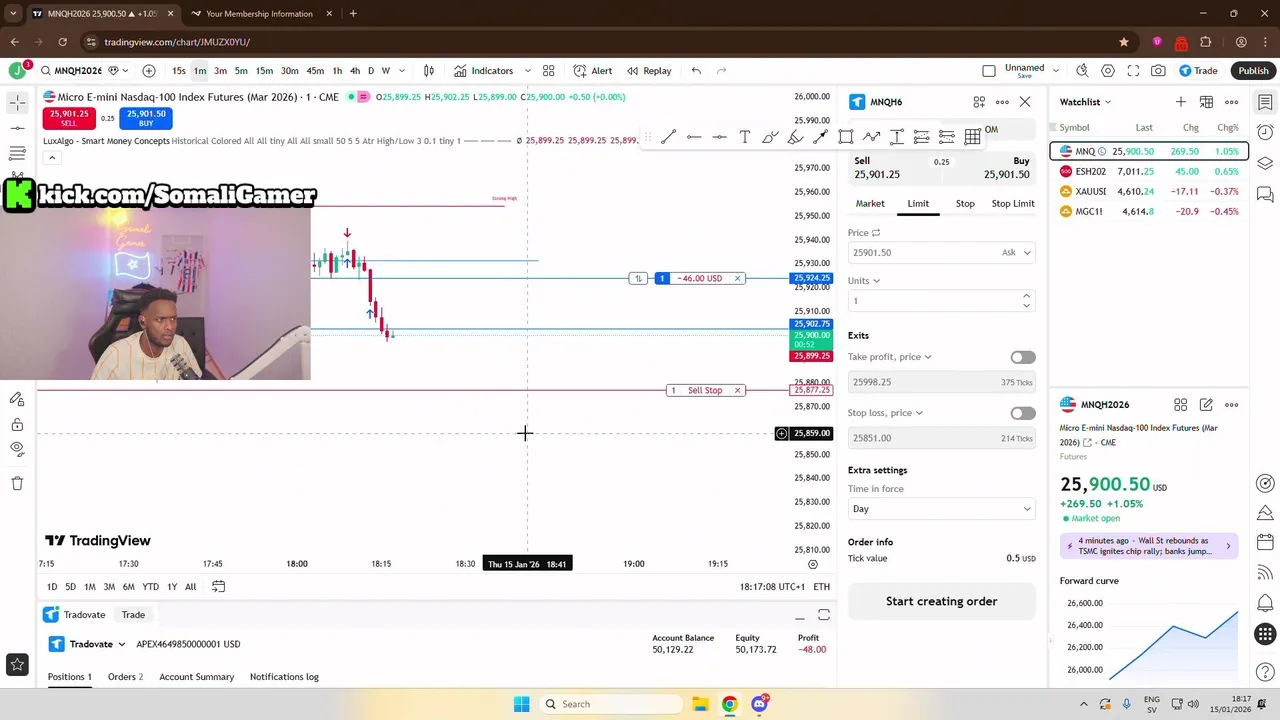1280x720 pixels.
Task: Select the 5D date range
Action: click(70, 587)
